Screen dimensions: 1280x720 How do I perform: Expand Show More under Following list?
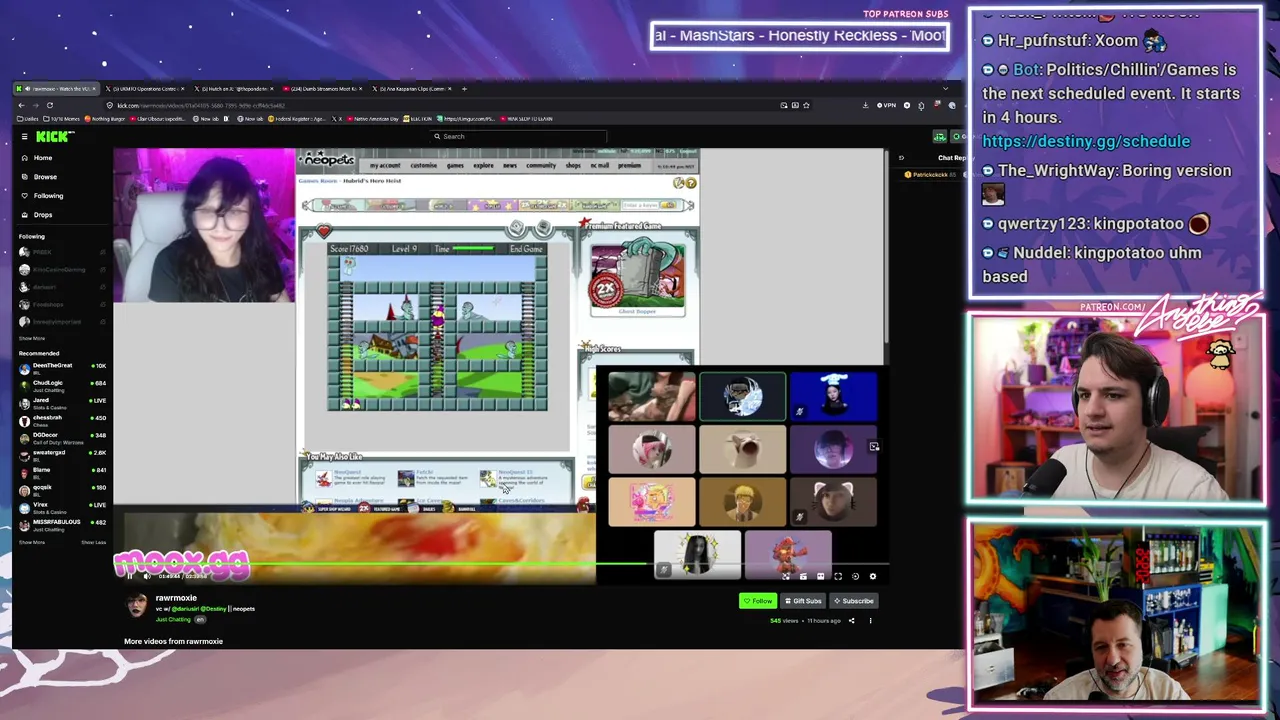tap(31, 338)
